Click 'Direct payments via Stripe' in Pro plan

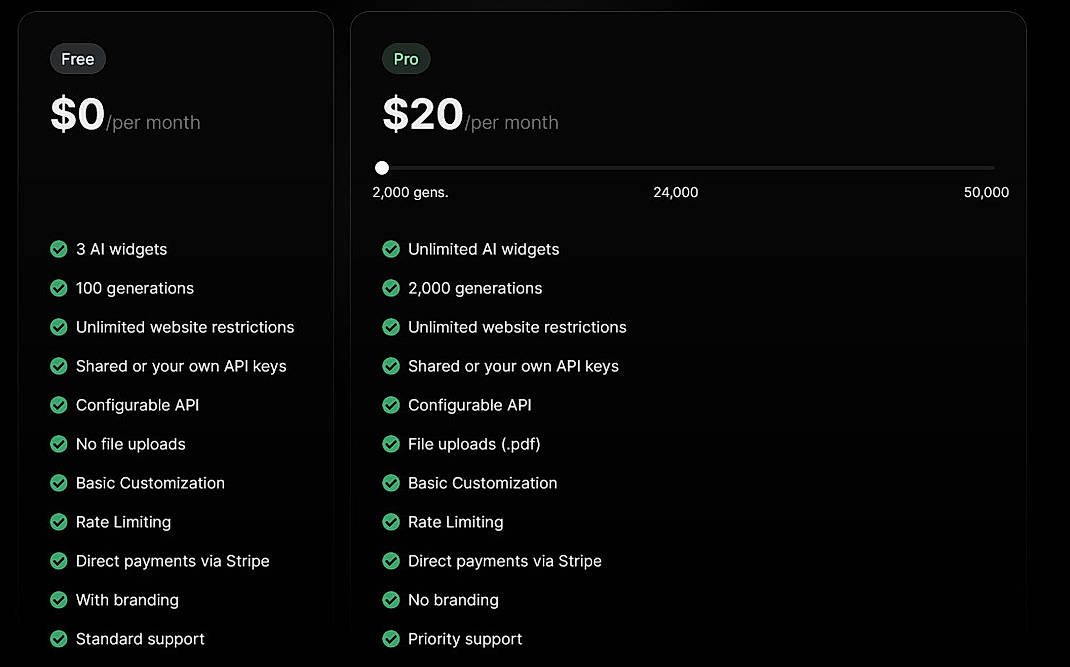coord(505,561)
